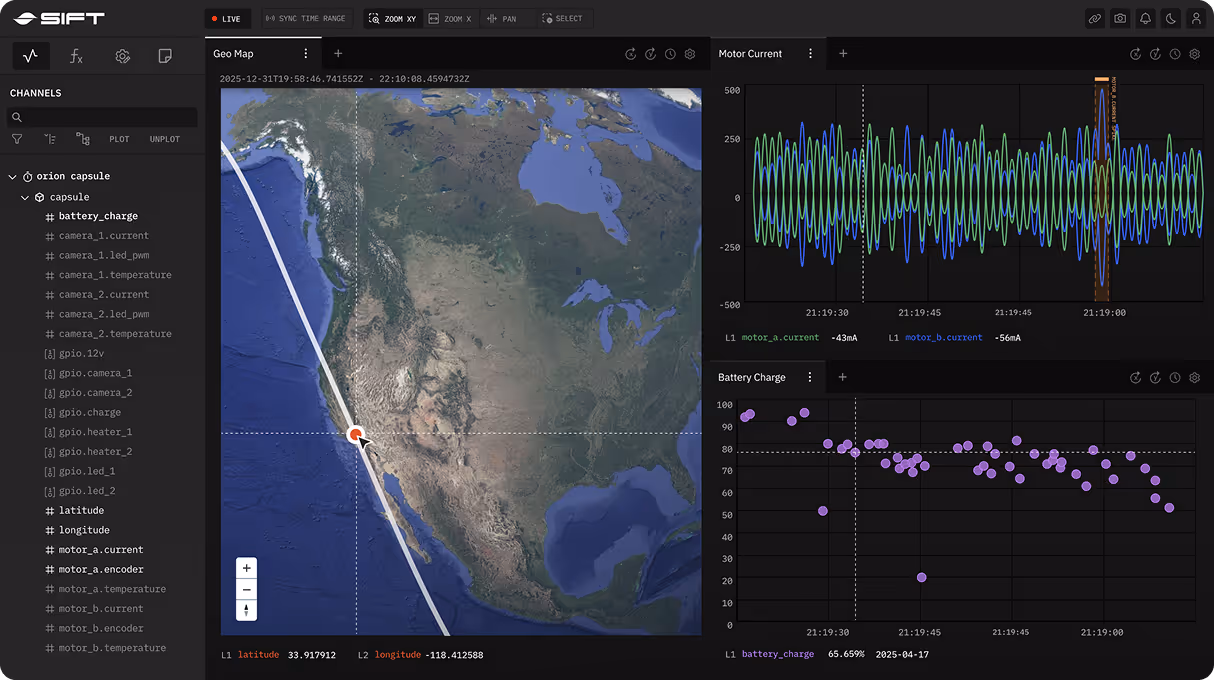Open Battery Charge tab options menu
The height and width of the screenshot is (680, 1214).
pos(811,378)
